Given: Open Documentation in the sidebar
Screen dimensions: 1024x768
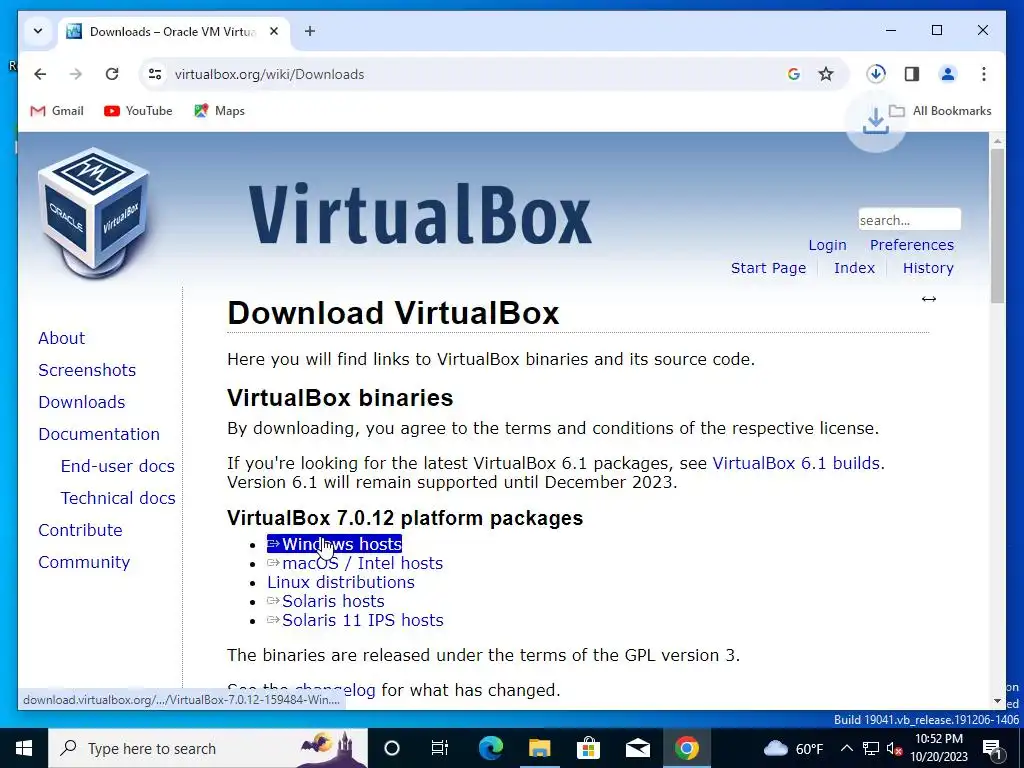Looking at the screenshot, I should point(99,434).
